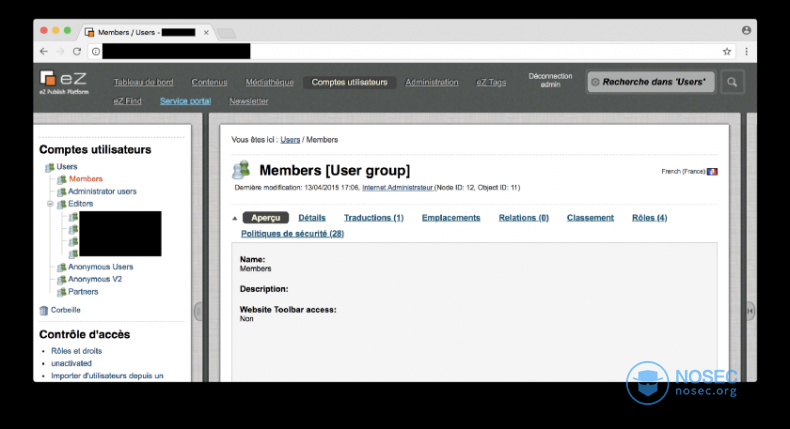Click the browser forward arrow
790x429 pixels.
tap(60, 51)
